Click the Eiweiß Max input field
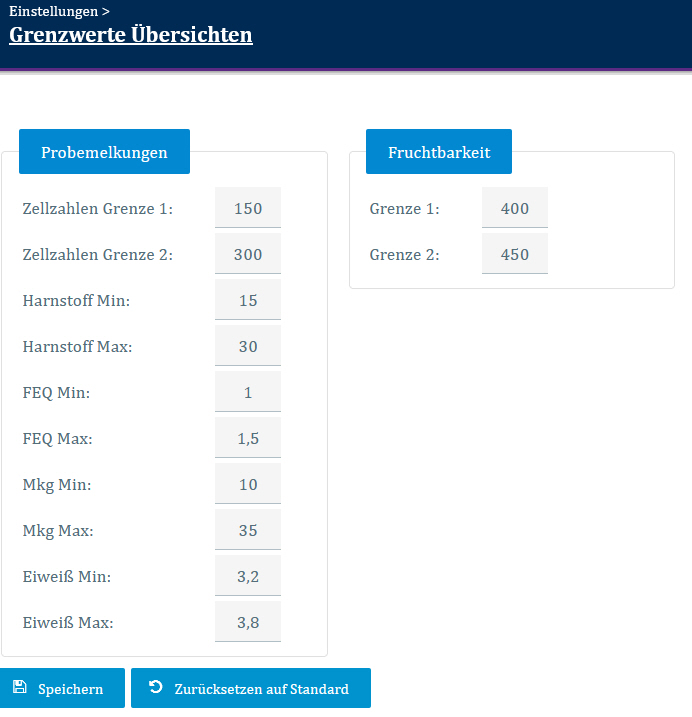Image resolution: width=692 pixels, height=717 pixels. (x=247, y=622)
